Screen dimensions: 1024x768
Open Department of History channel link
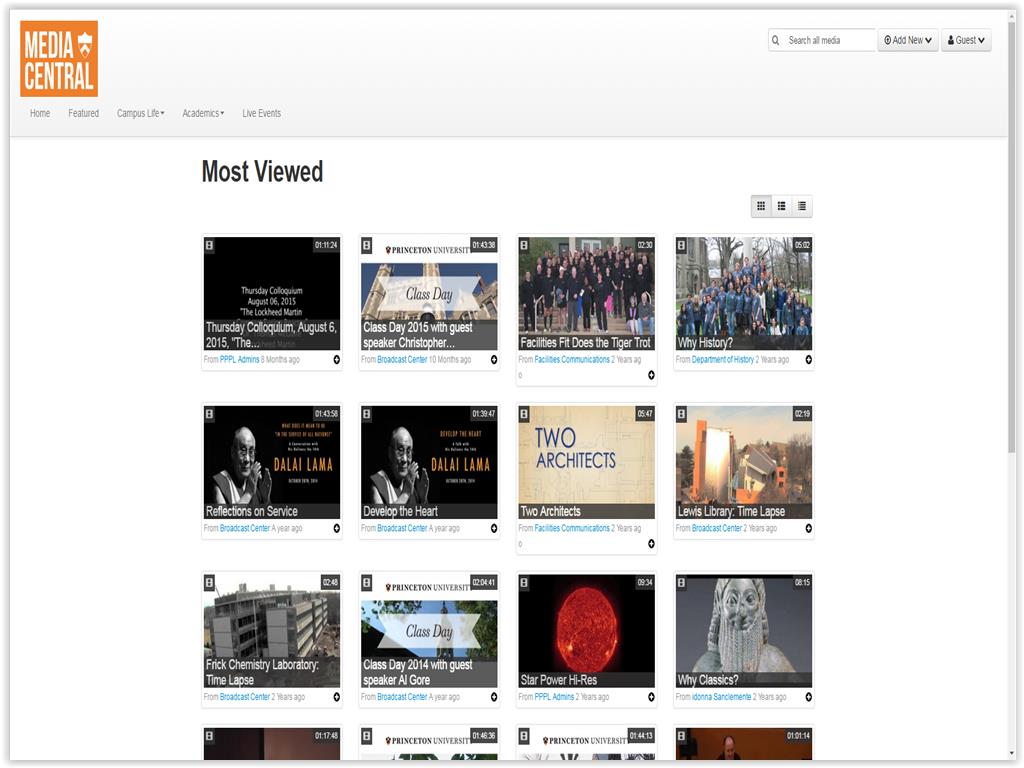[x=722, y=360]
